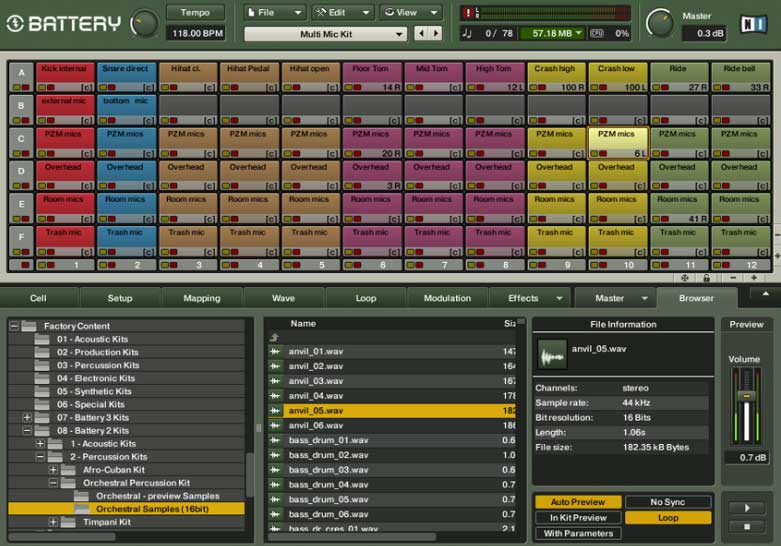Toggle yellow button on Snare direct cell
Viewport: 781px width, 546px height.
click(x=103, y=88)
